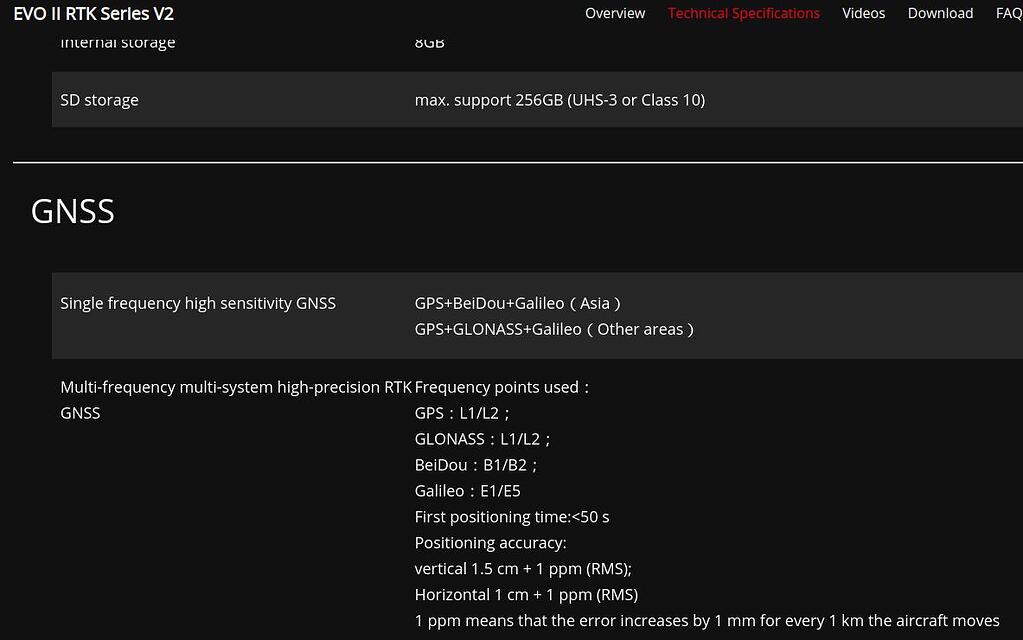The width and height of the screenshot is (1023, 640).
Task: Click the GLONASS L1/L2 specification text
Action: tap(482, 438)
